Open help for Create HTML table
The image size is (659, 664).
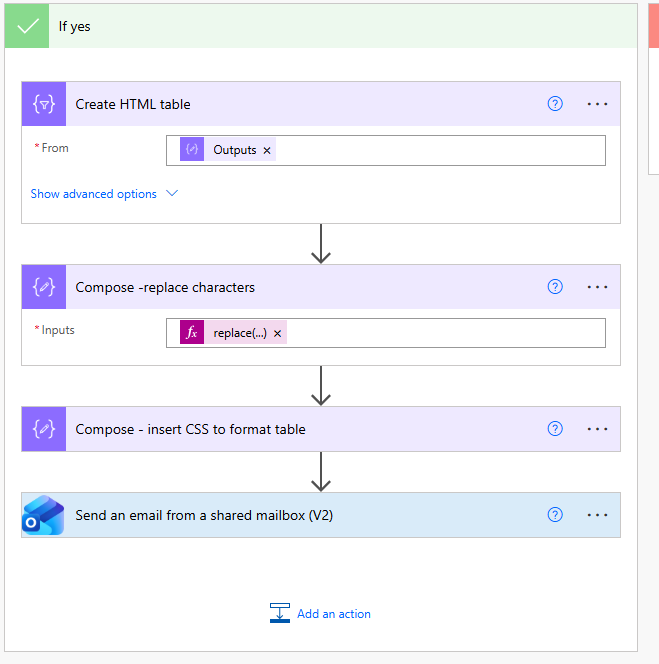pyautogui.click(x=555, y=104)
